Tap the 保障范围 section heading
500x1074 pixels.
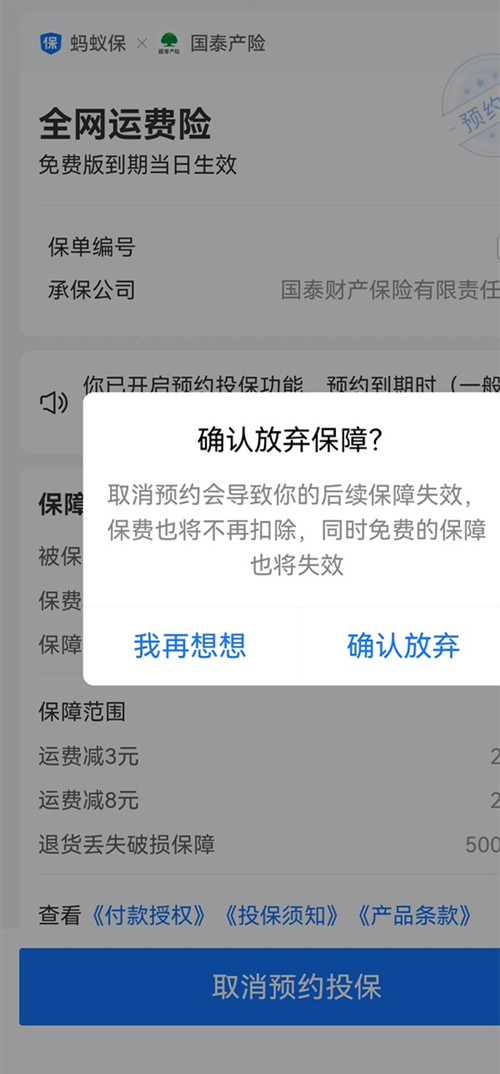[x=82, y=712]
